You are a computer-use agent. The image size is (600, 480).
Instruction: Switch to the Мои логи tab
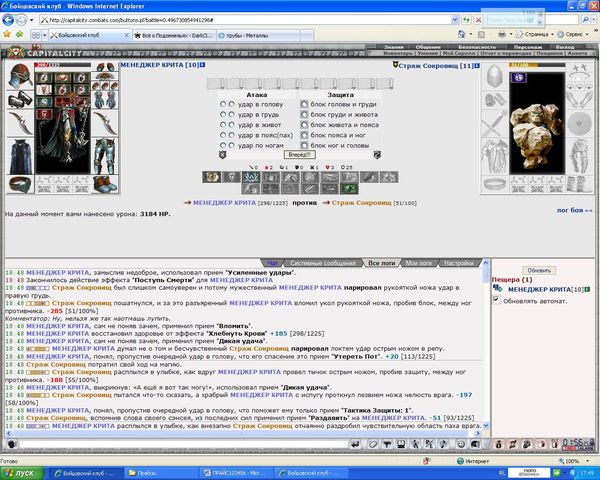[418, 263]
